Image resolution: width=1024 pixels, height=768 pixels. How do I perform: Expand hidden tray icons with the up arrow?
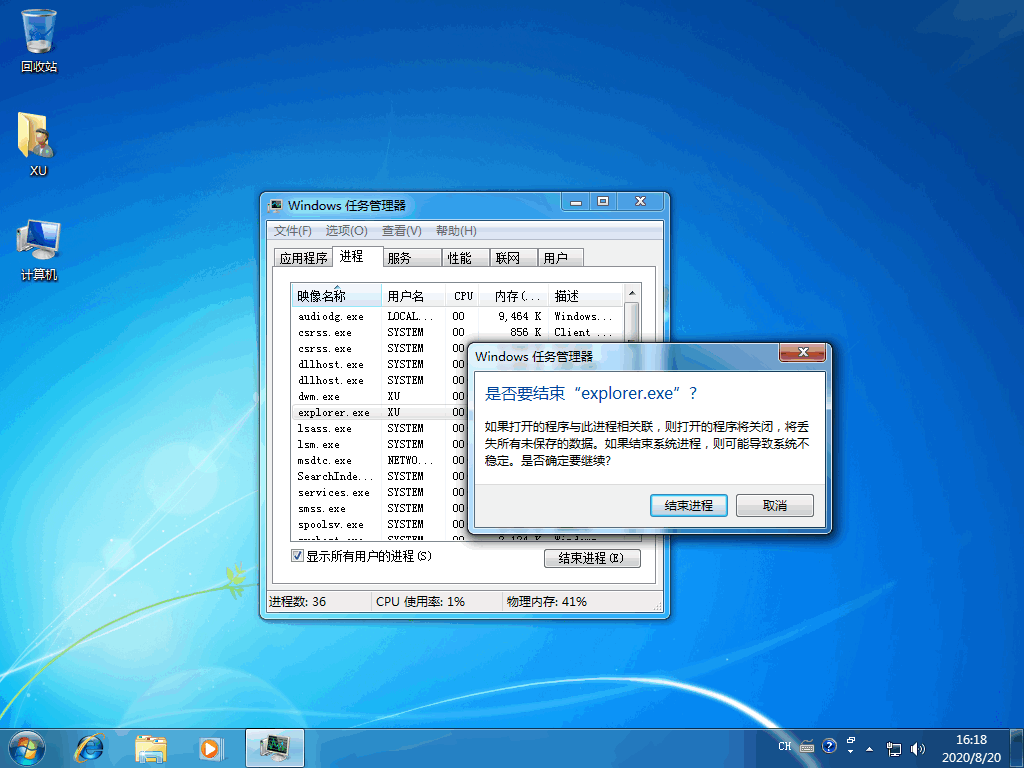click(868, 747)
